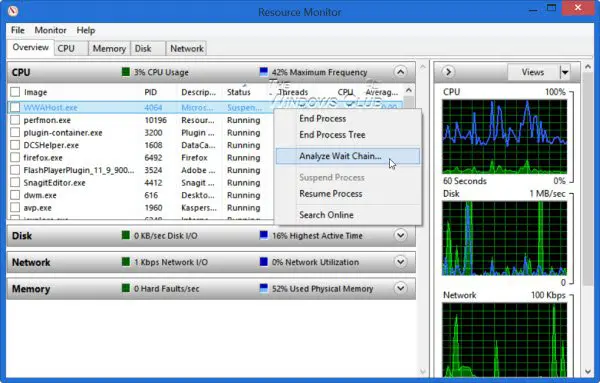
Task: Select the firefox.exe process name
Action: [x=43, y=158]
